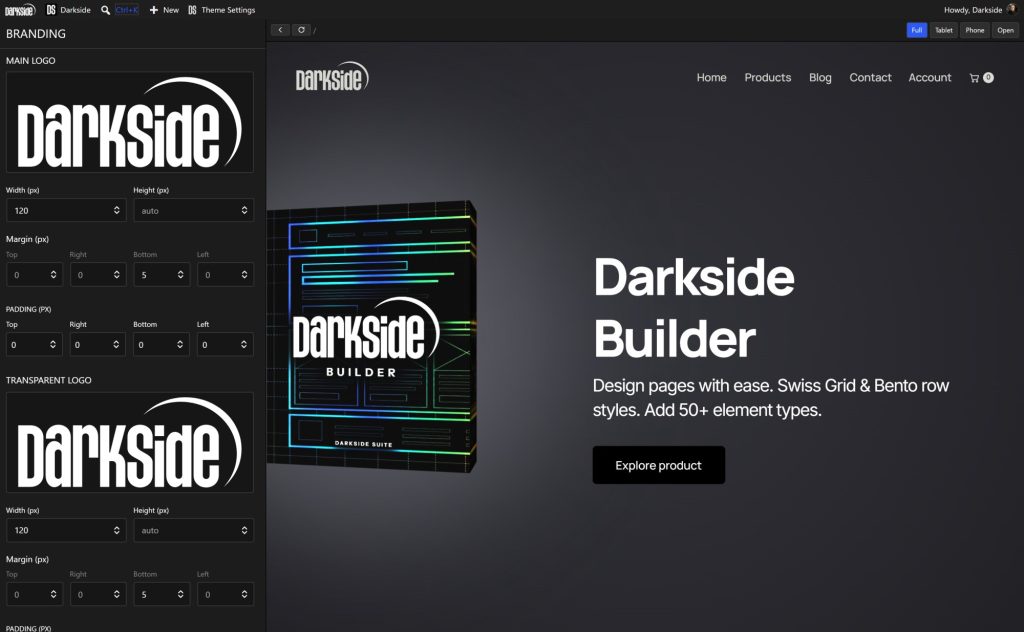Click Transparent Logo Width field

pyautogui.click(x=65, y=530)
